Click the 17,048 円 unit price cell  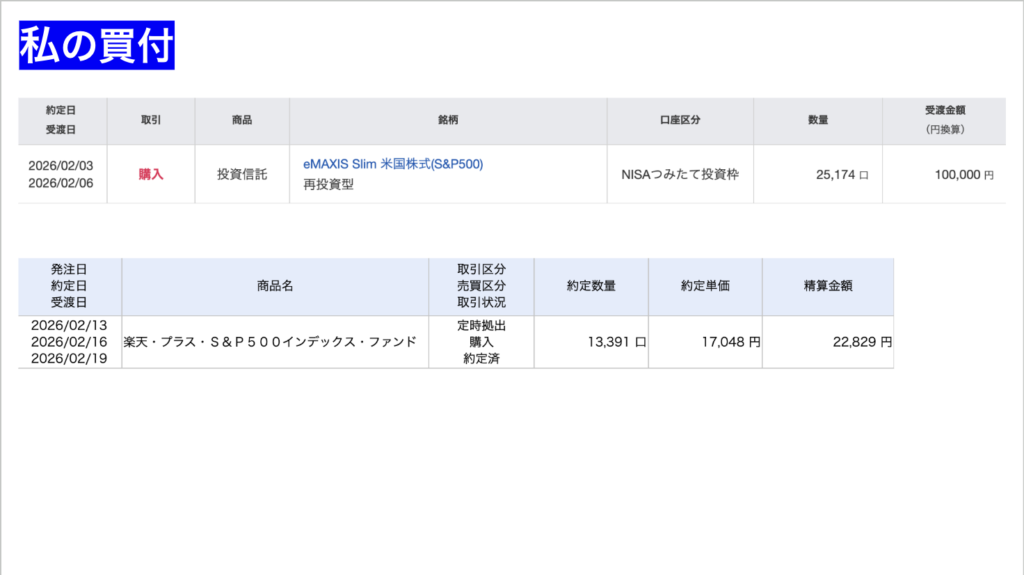pyautogui.click(x=732, y=342)
